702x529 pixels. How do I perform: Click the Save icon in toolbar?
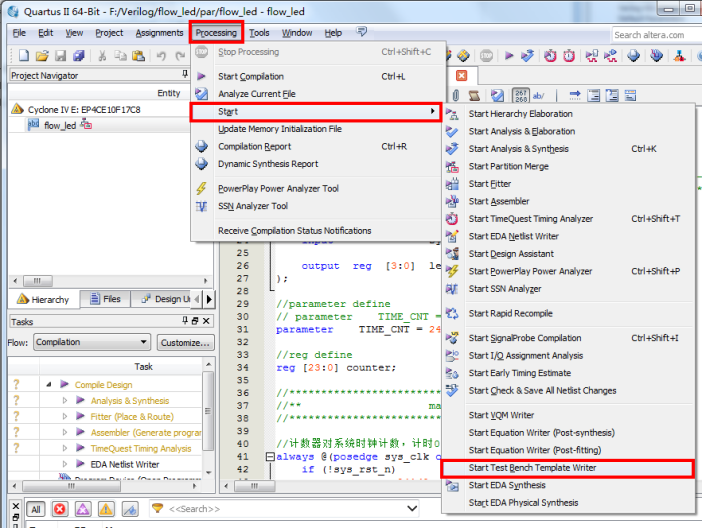tap(60, 55)
